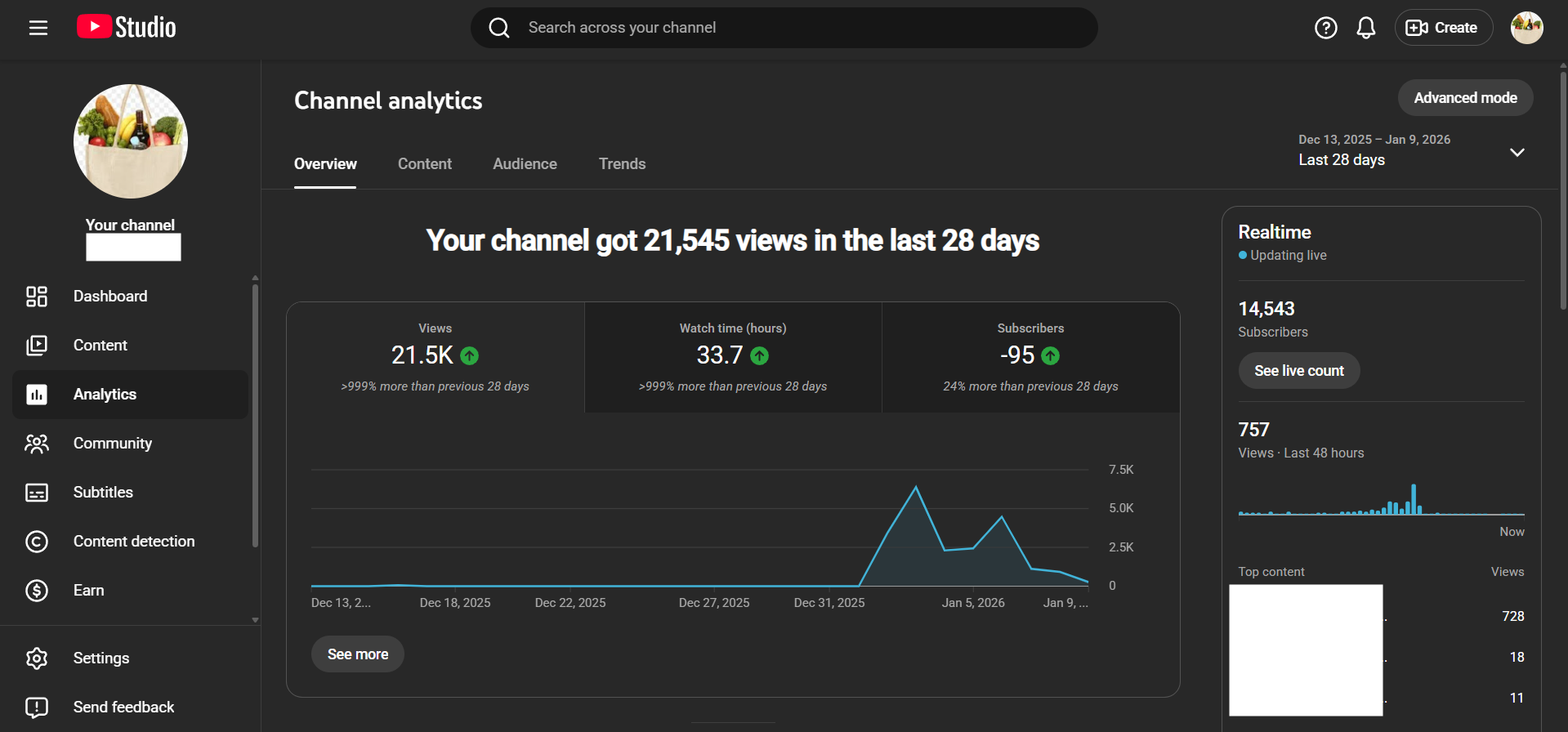The width and height of the screenshot is (1568, 732).
Task: Open Subtitles from the sidebar
Action: tap(103, 493)
